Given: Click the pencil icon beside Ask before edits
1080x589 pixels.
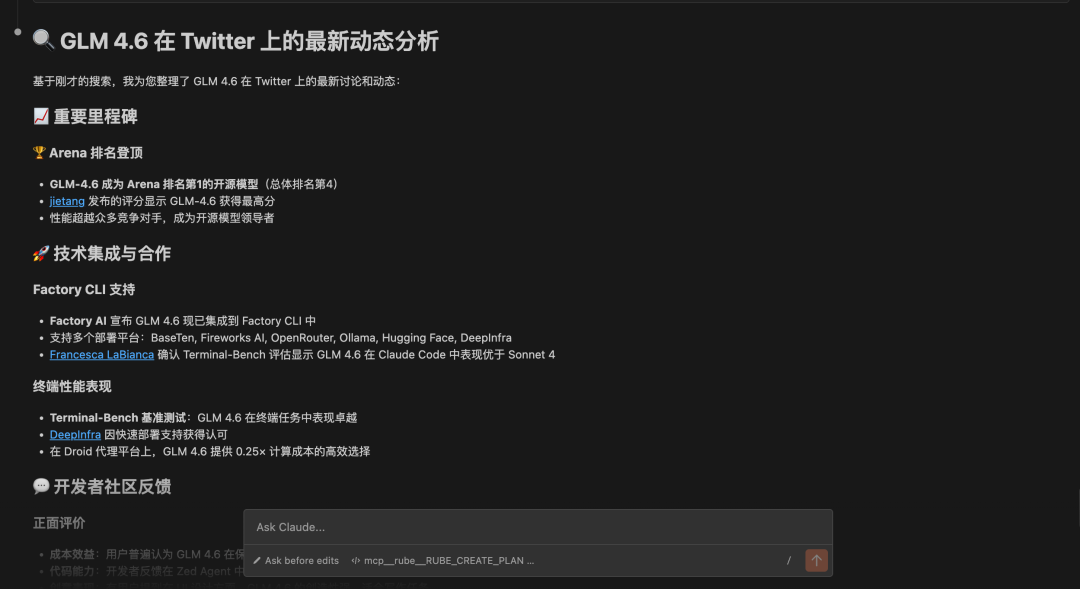Looking at the screenshot, I should 257,561.
